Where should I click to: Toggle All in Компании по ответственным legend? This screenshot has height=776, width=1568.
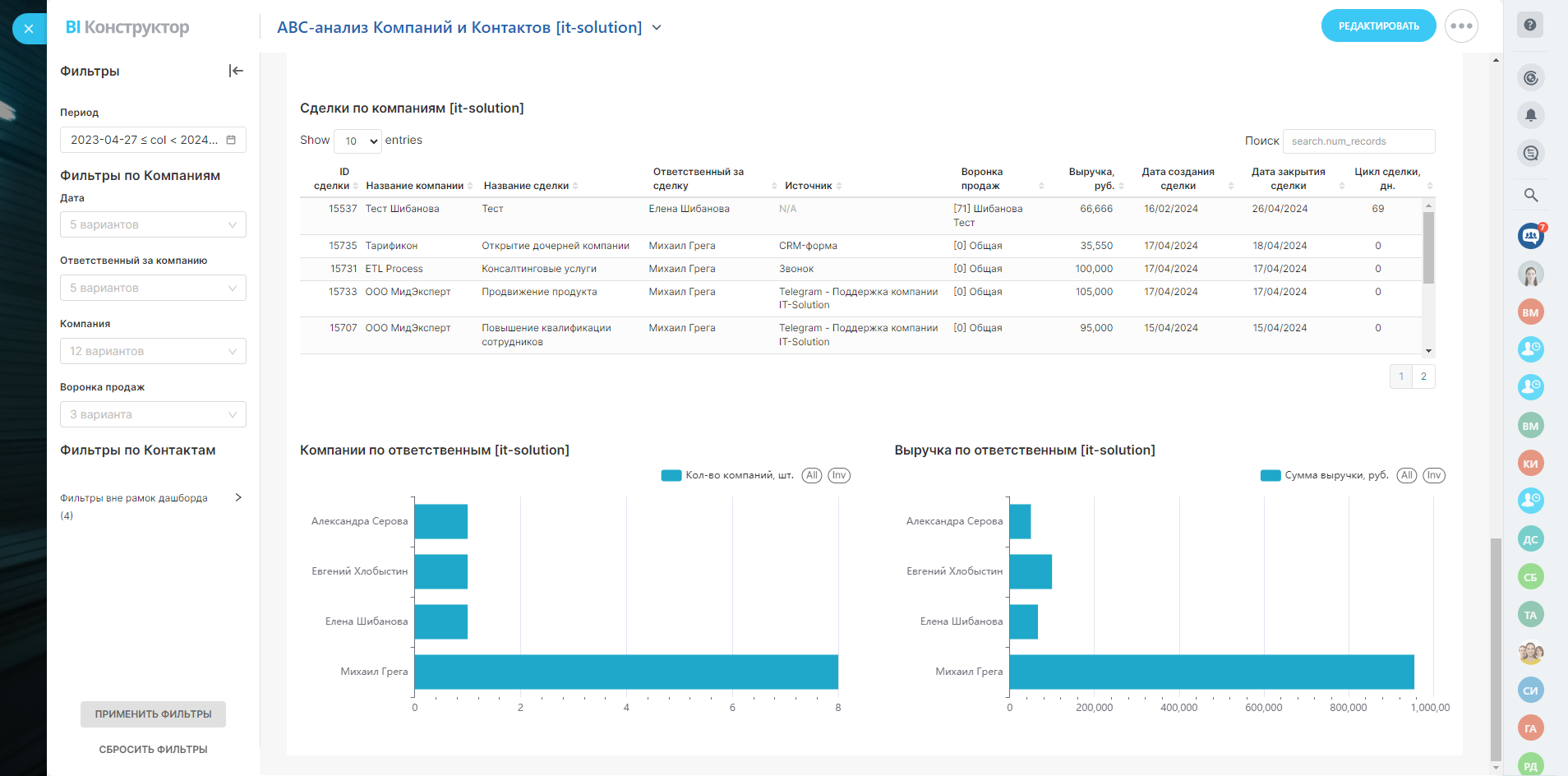click(811, 475)
